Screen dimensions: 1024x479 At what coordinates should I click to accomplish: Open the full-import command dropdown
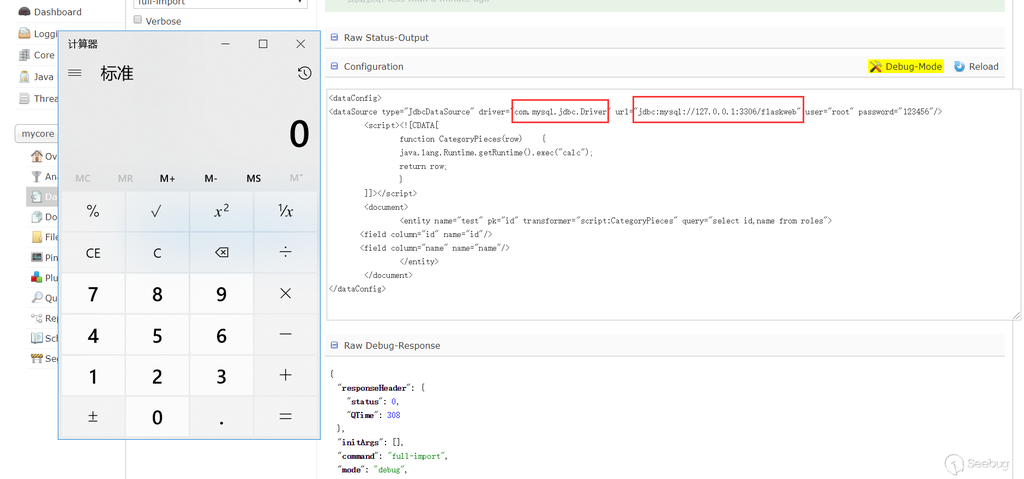tap(219, 3)
